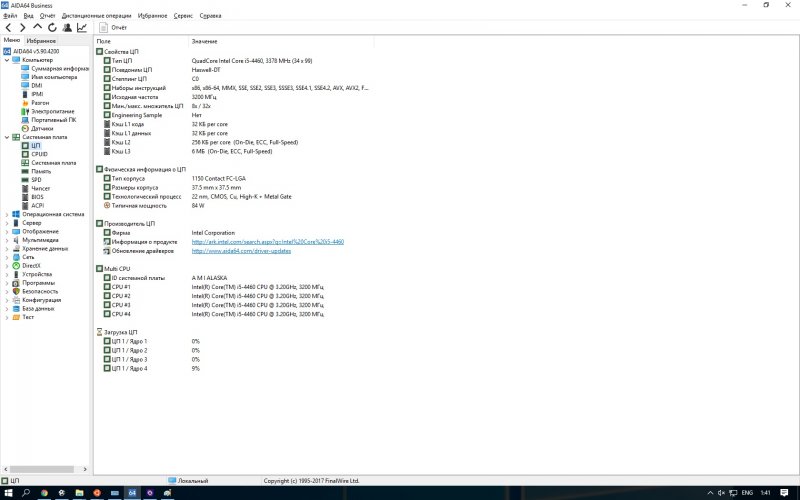
Task: Select the Чипсет tree item
Action: coord(41,187)
